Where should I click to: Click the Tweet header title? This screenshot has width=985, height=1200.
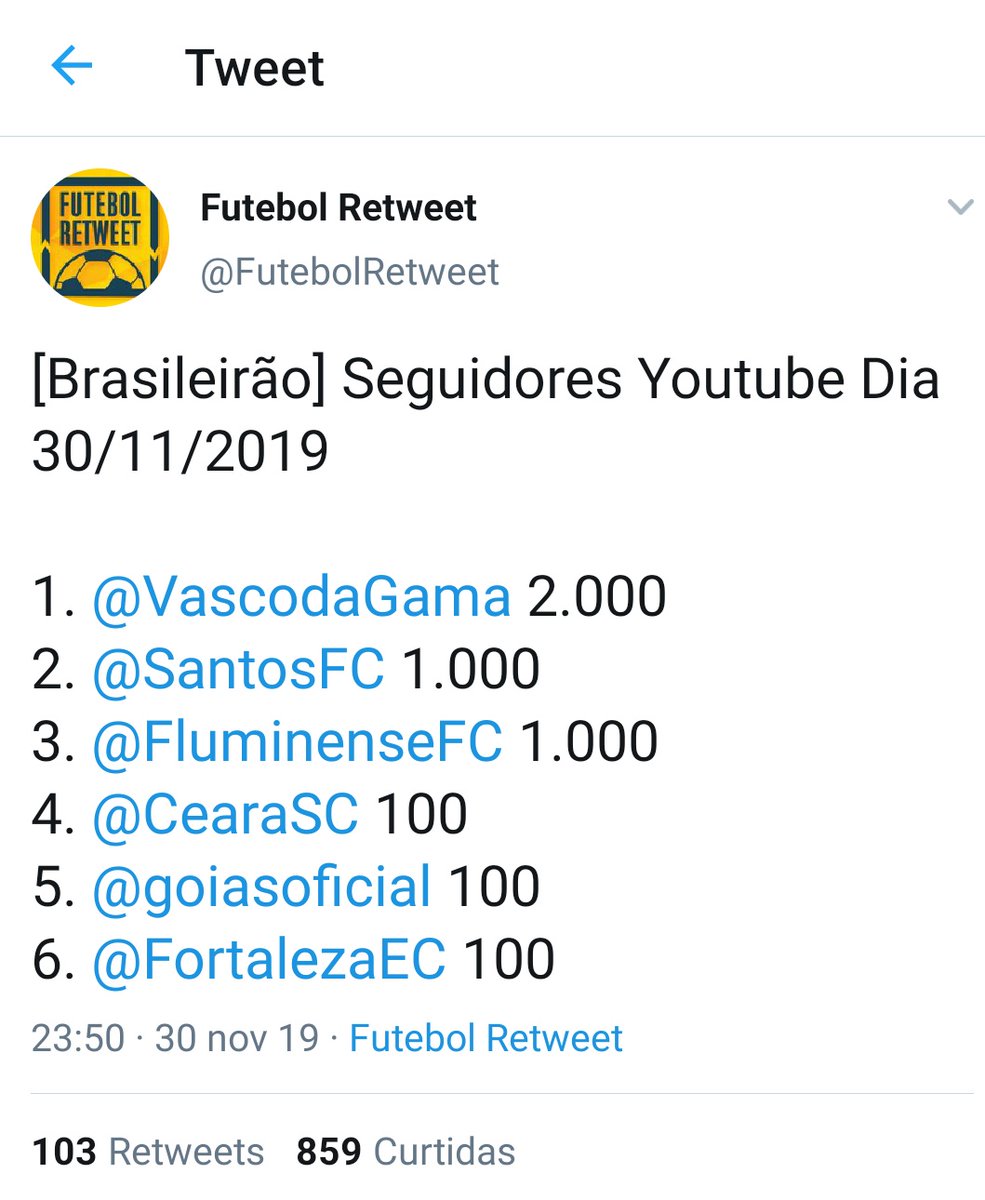[255, 68]
